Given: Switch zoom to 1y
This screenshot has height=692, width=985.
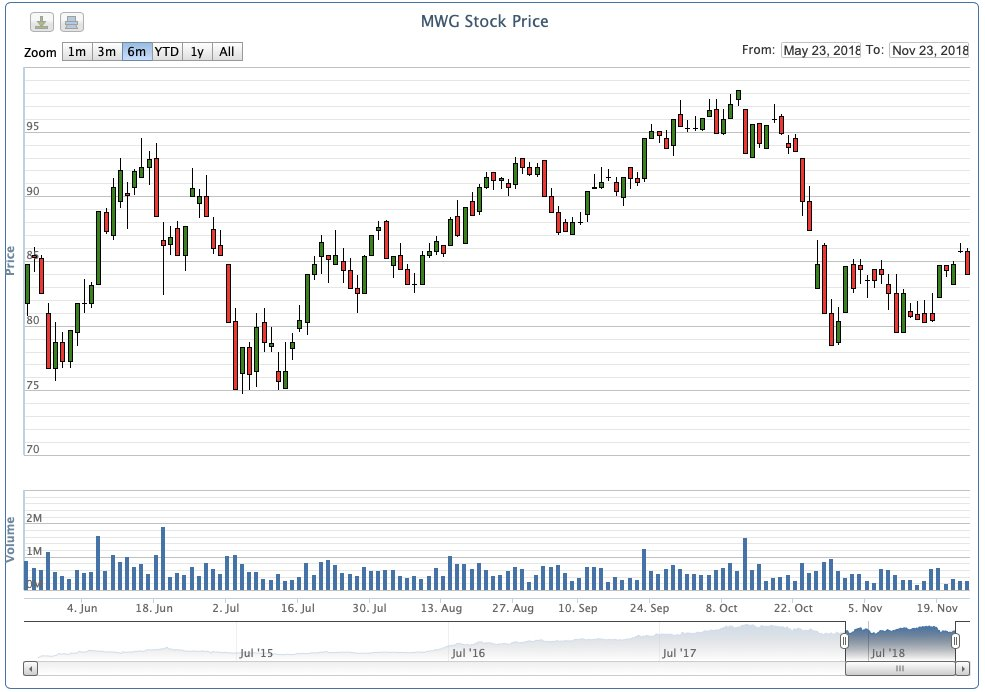Looking at the screenshot, I should point(197,52).
